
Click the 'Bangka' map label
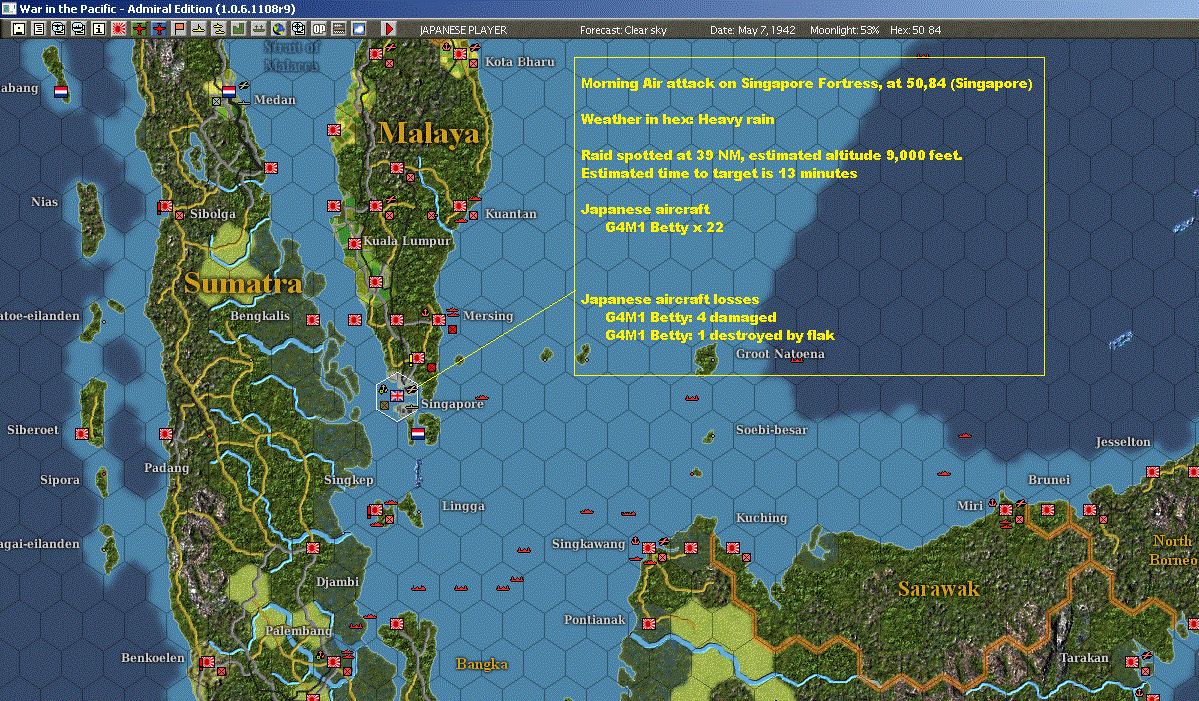click(481, 664)
